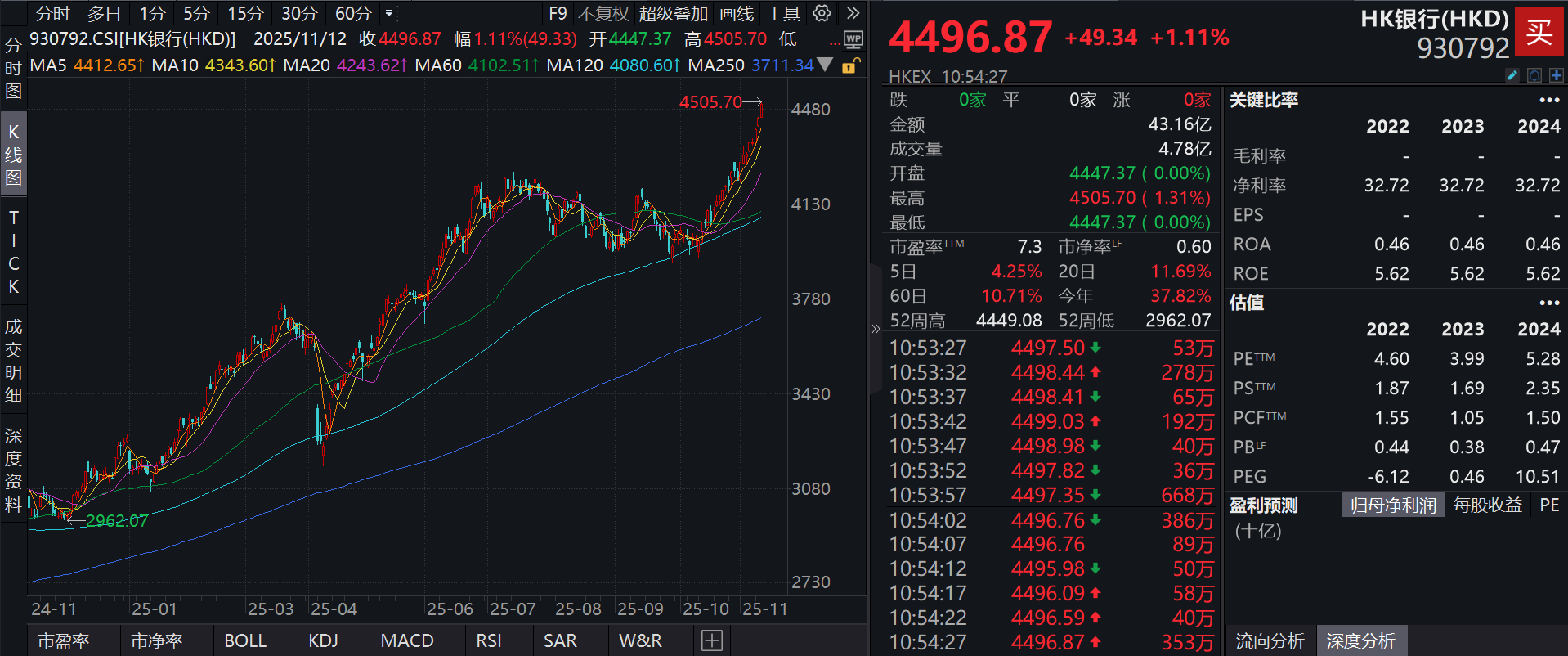Click the double-chevron toolbar overflow icon

tap(853, 13)
